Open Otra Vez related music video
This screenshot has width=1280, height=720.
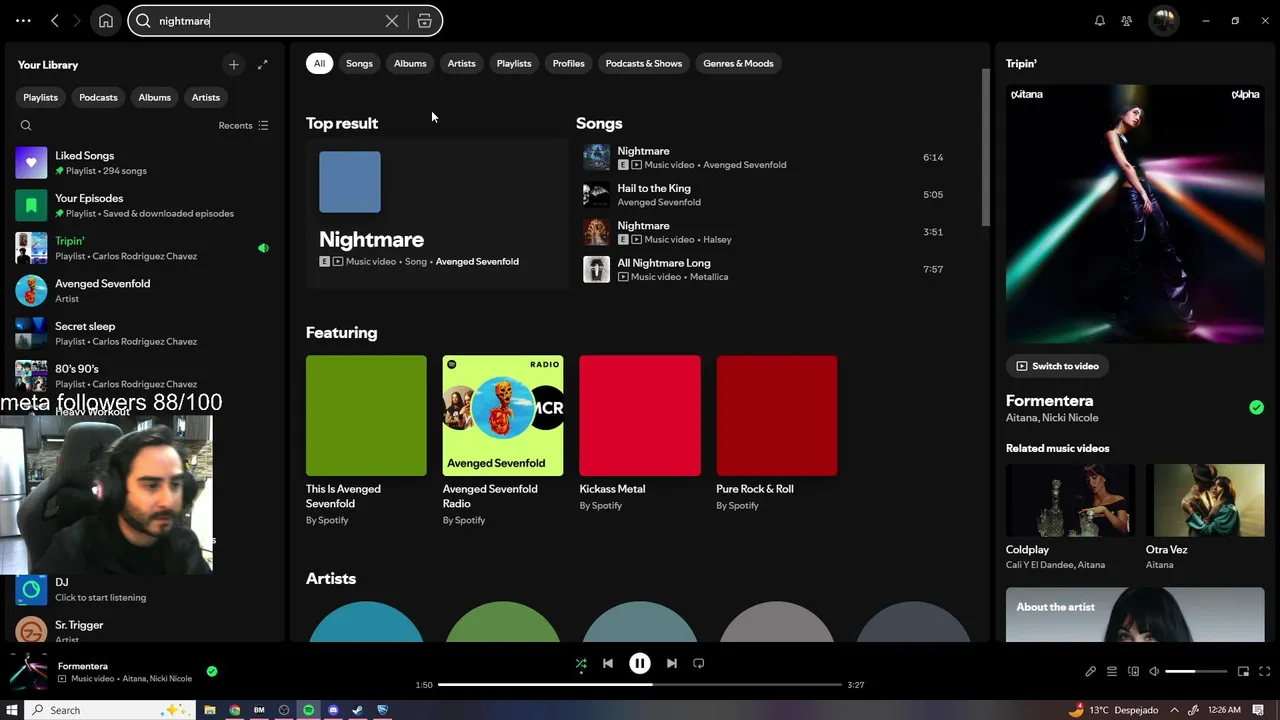pos(1205,517)
